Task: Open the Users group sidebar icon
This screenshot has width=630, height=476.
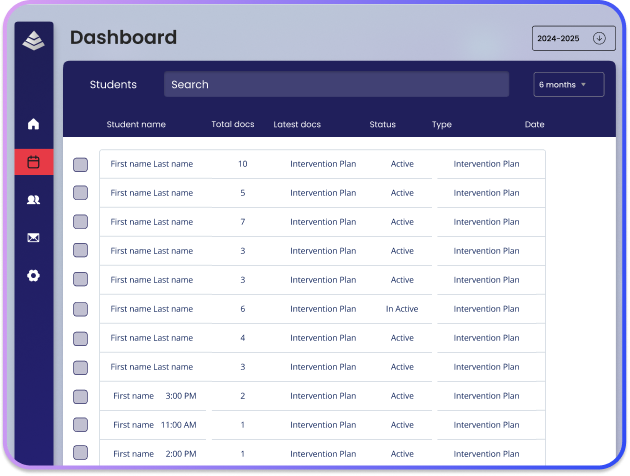Action: pos(34,200)
